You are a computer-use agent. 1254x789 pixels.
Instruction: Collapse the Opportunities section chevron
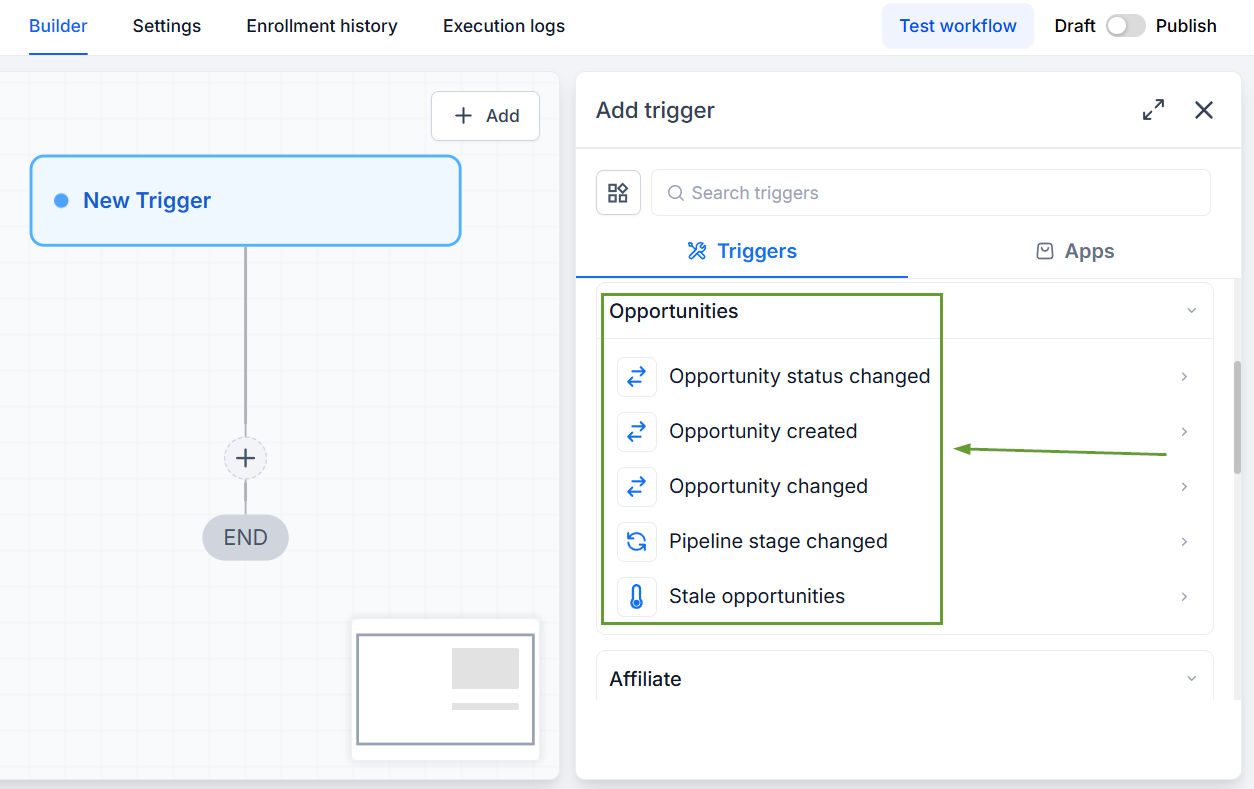(1191, 311)
